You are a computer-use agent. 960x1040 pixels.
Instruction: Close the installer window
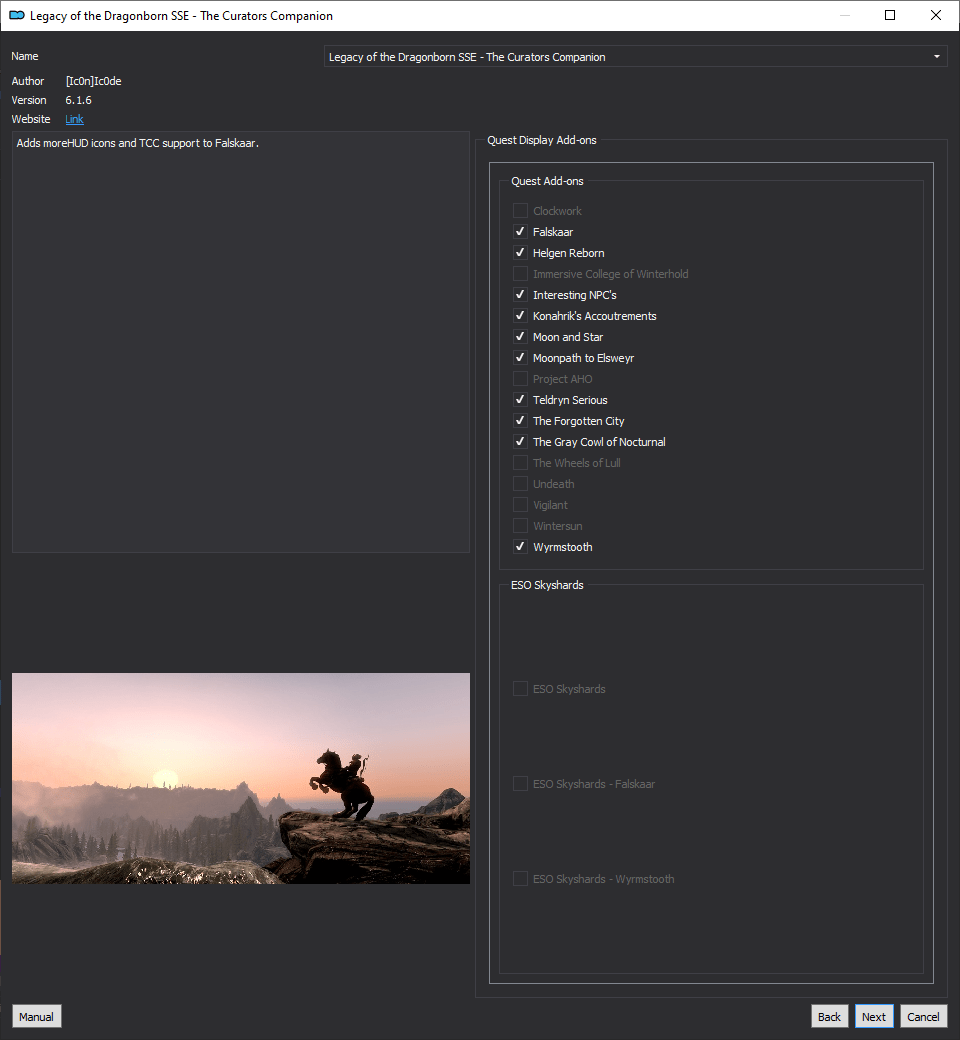click(936, 15)
